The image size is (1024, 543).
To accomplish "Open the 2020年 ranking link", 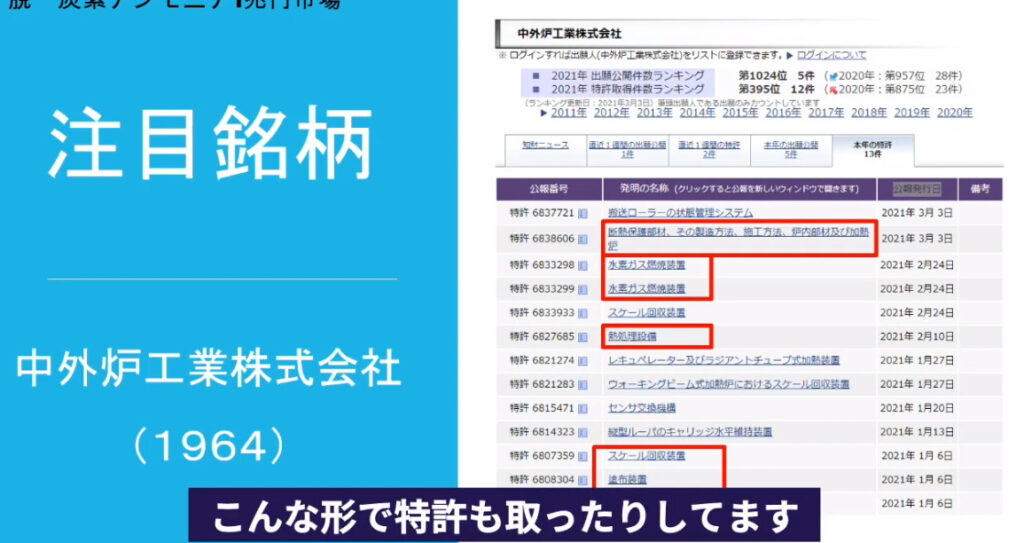I will 955,113.
